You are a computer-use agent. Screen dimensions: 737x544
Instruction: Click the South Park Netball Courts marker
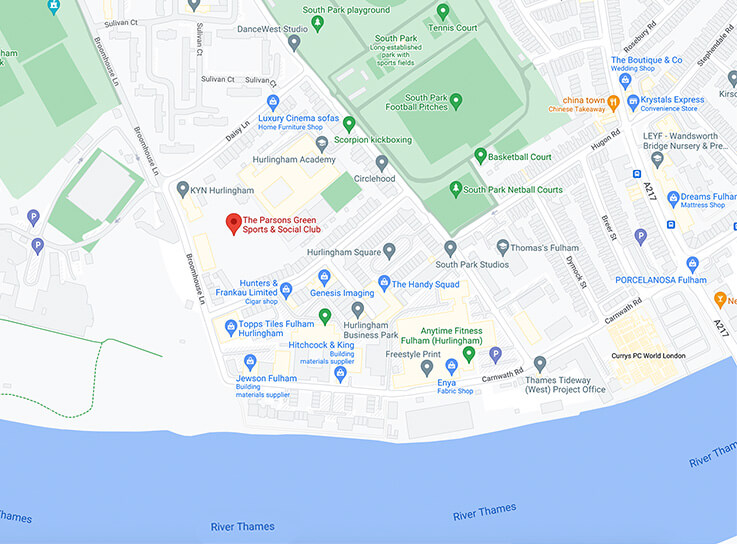(x=455, y=189)
